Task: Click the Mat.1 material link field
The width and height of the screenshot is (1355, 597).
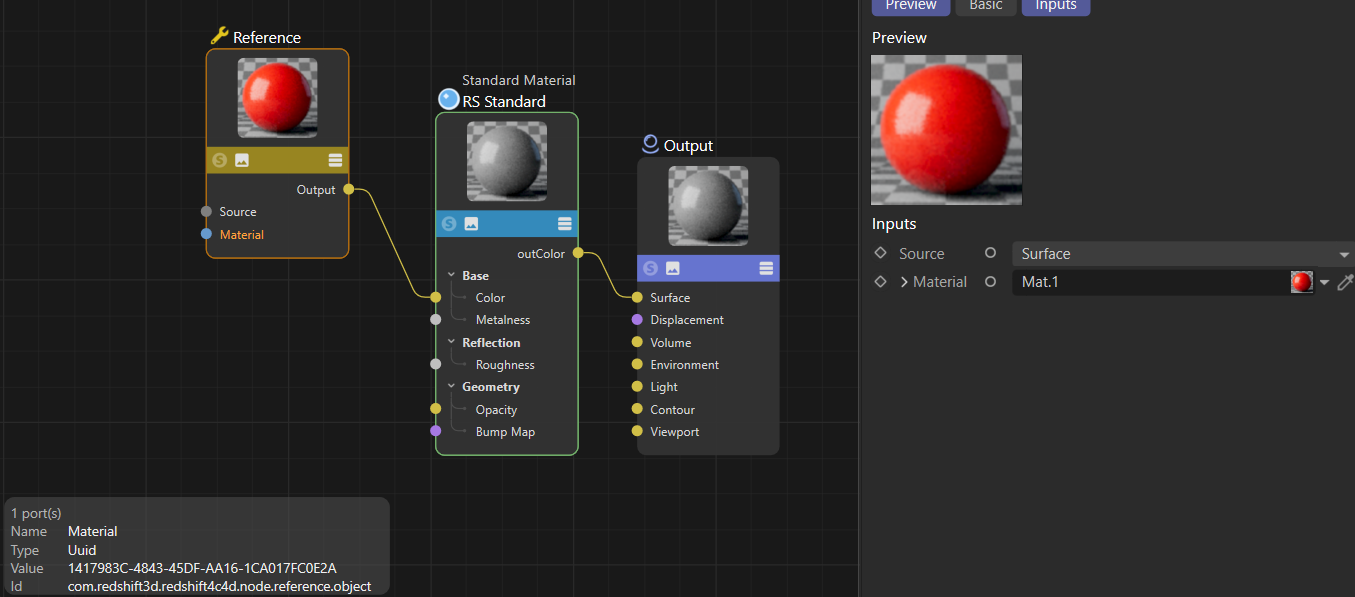Action: click(1150, 282)
